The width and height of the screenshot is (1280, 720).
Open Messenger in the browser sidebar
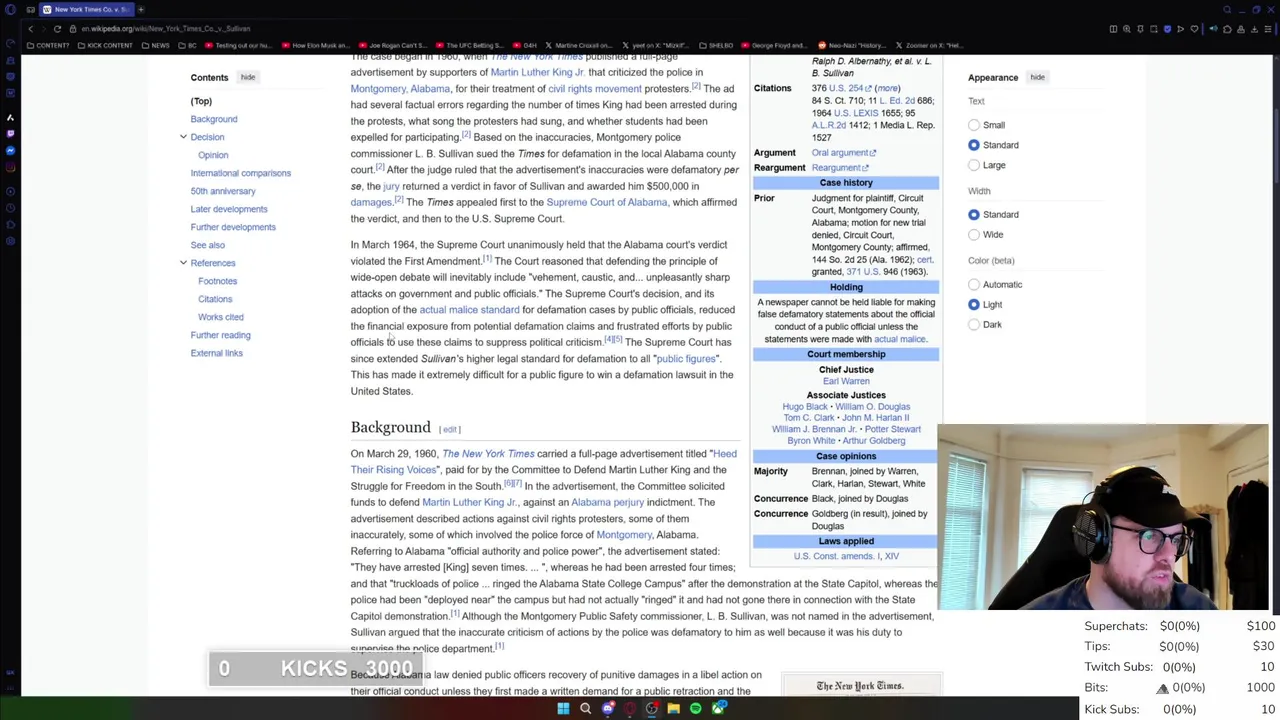tap(10, 151)
